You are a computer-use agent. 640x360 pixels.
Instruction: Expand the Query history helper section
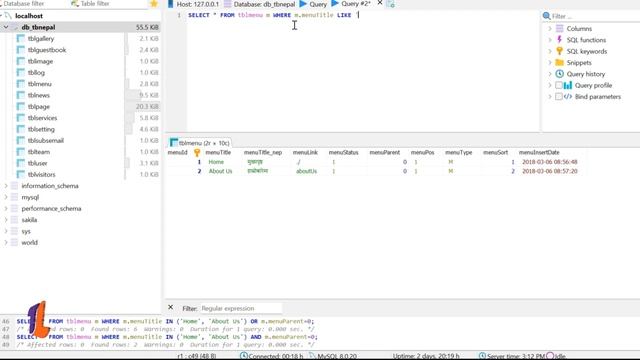coord(550,74)
